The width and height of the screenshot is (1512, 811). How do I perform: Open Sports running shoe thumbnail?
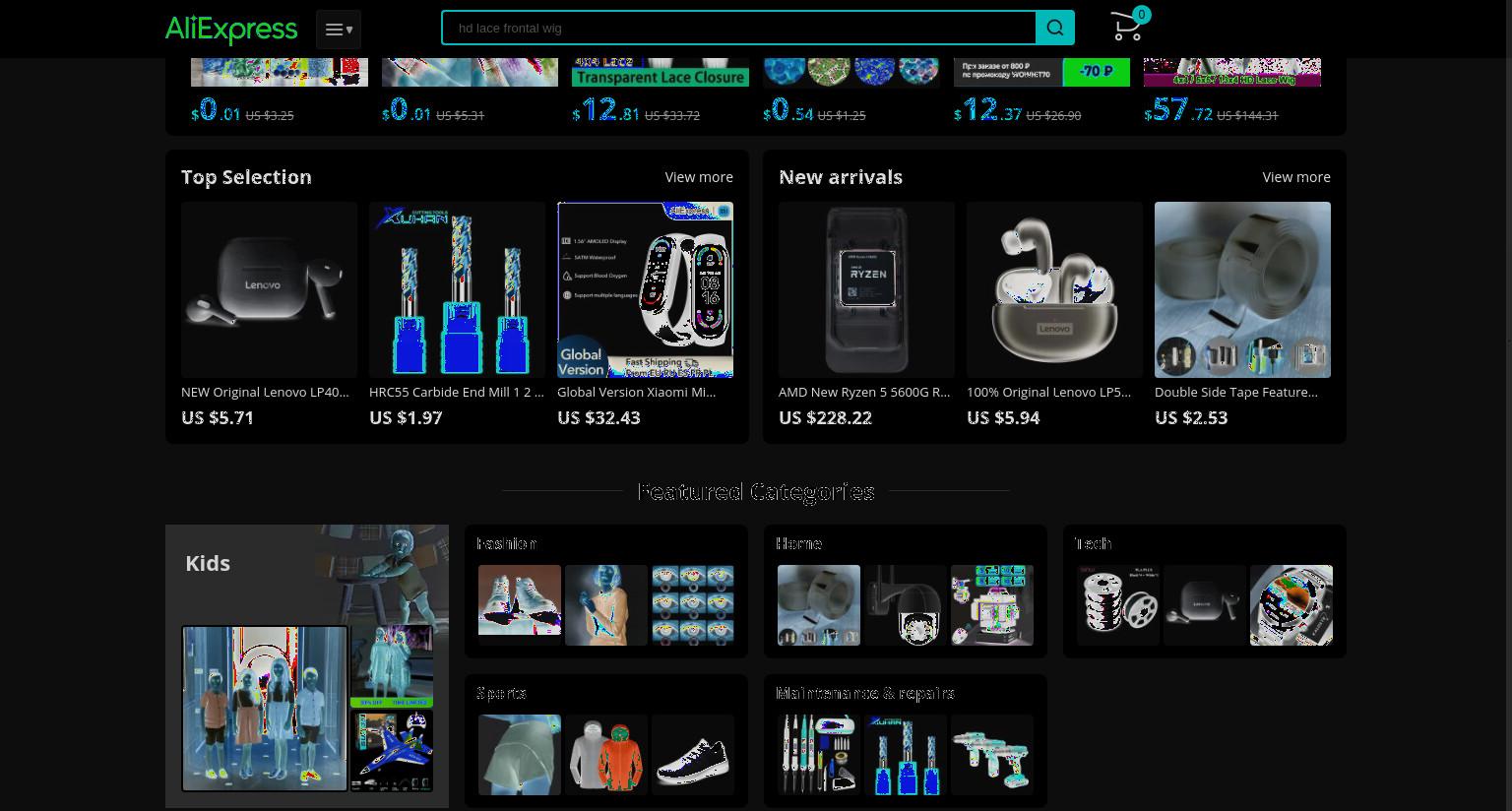click(693, 755)
